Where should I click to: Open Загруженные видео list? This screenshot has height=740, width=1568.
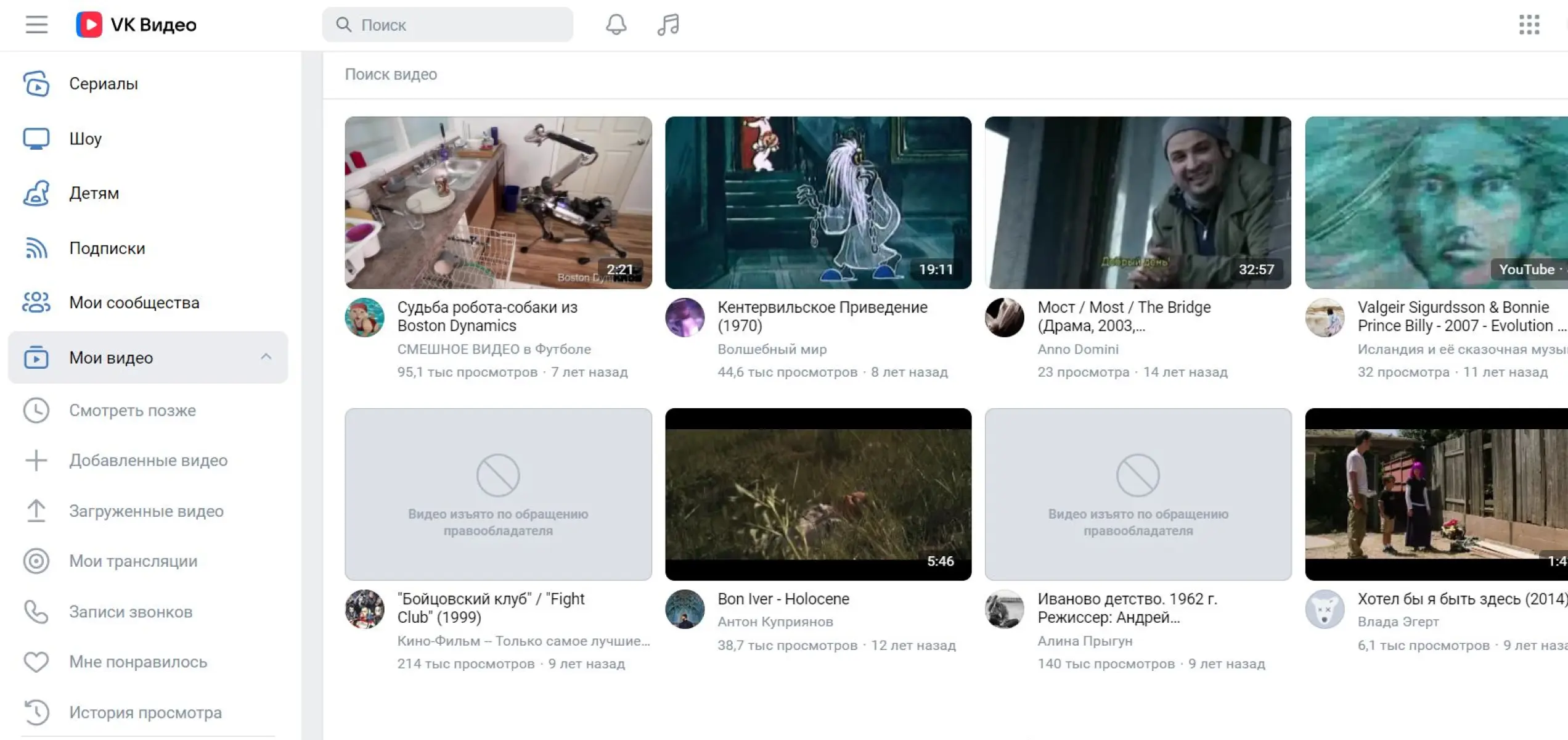tap(146, 511)
